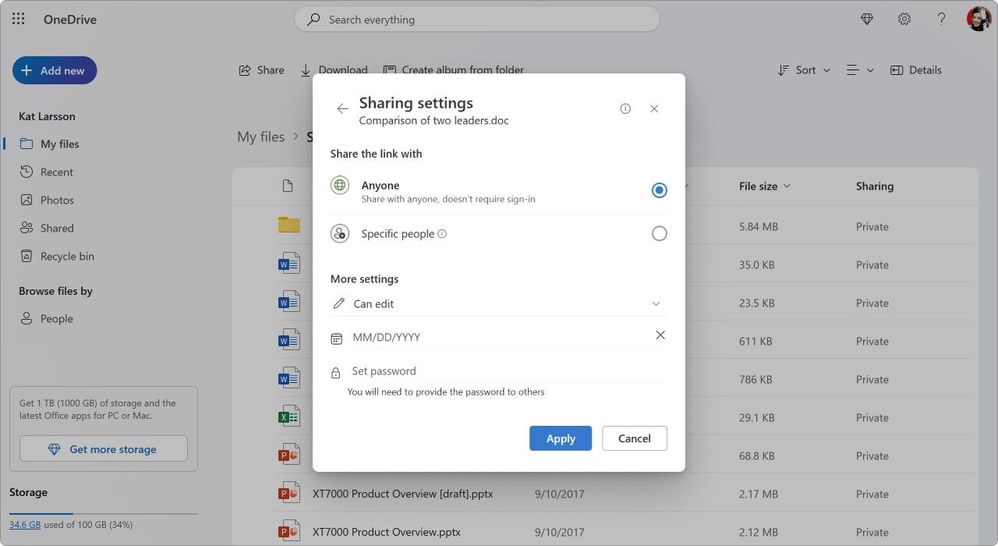Viewport: 998px width, 546px height.
Task: Open the view layout options dropdown
Action: tap(859, 70)
